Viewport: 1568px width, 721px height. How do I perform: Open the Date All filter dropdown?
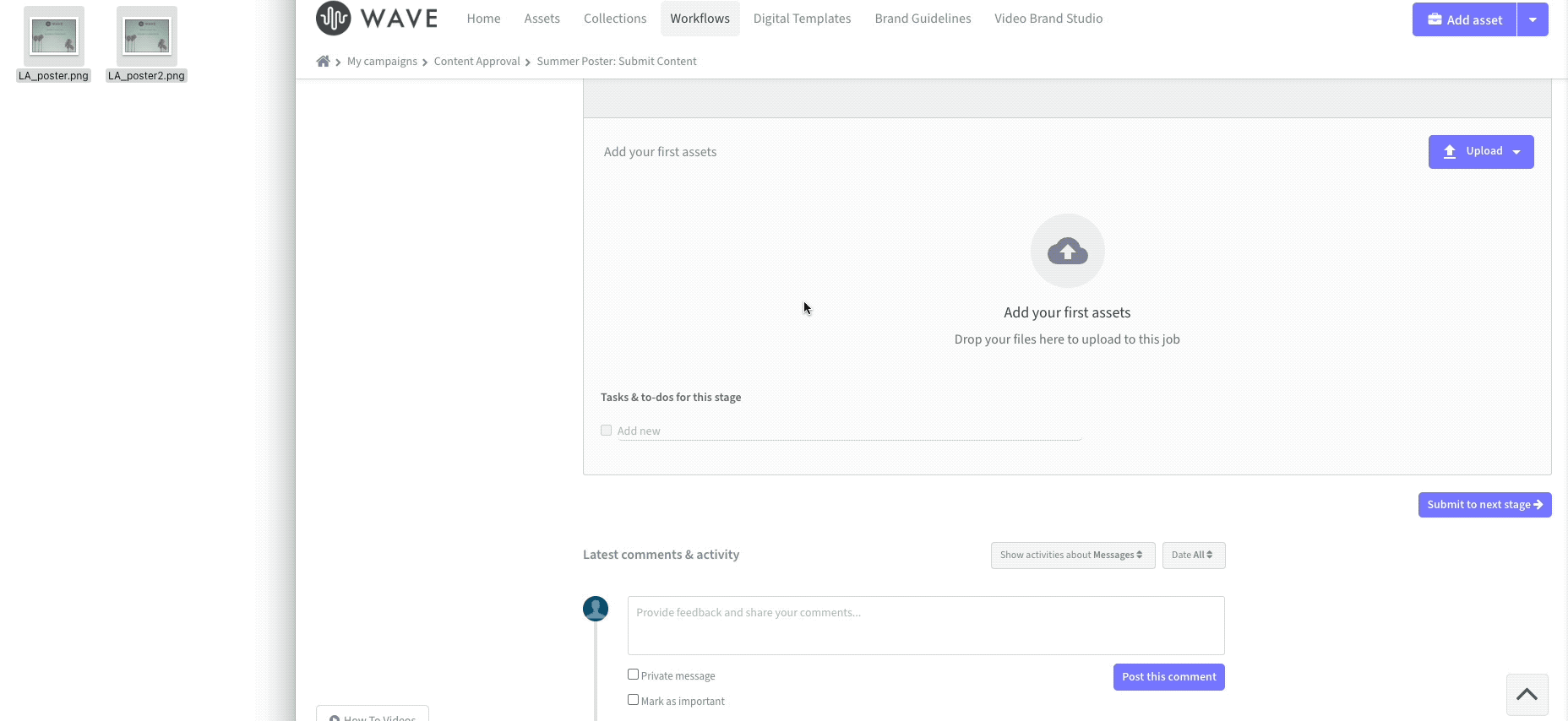[1194, 556]
